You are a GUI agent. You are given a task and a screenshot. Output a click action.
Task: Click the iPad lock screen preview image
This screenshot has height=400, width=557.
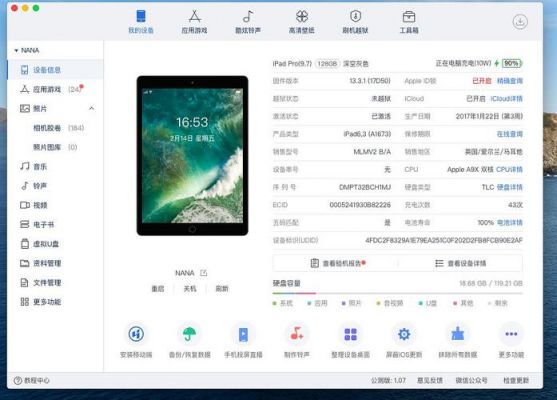[192, 156]
